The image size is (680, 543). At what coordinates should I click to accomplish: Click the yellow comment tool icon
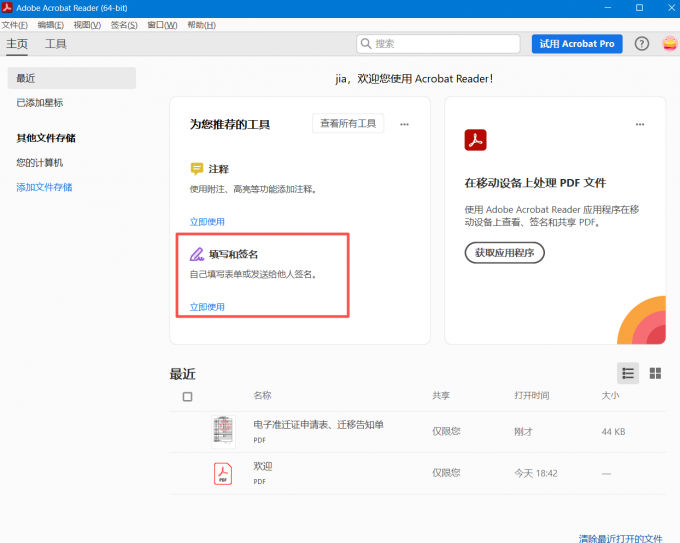pyautogui.click(x=197, y=169)
